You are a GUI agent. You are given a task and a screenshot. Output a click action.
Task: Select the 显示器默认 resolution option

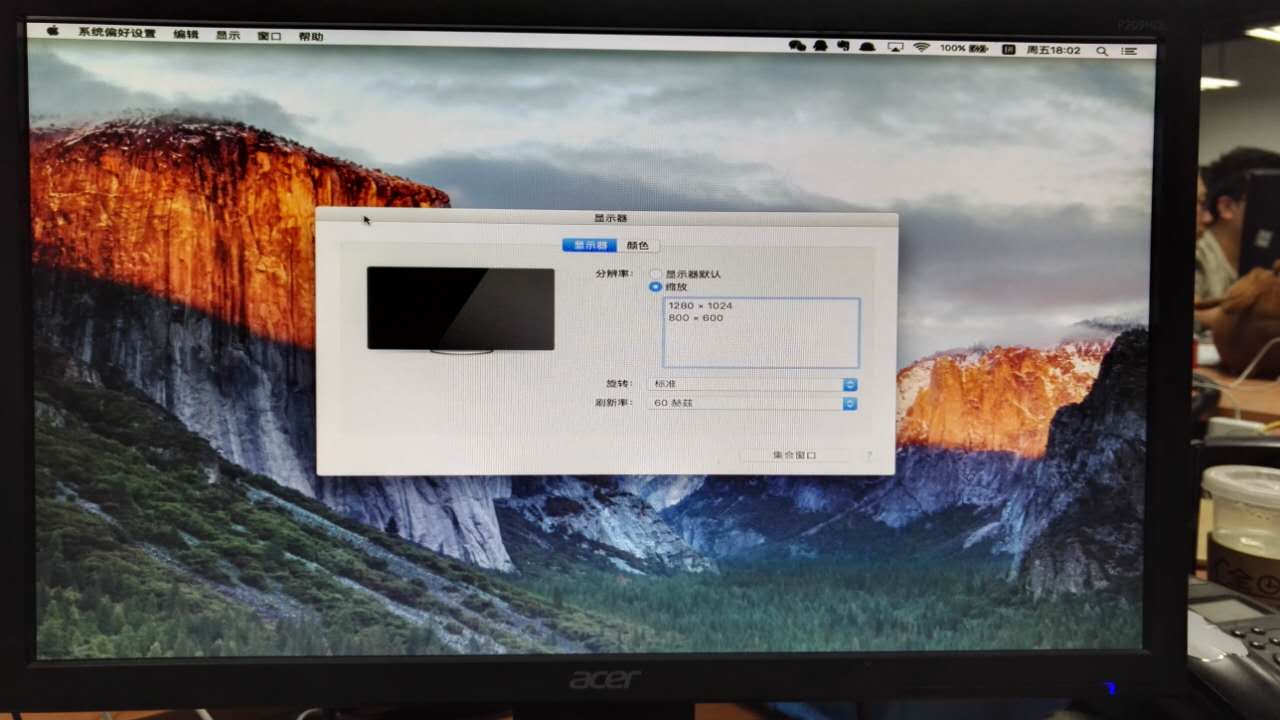(655, 274)
